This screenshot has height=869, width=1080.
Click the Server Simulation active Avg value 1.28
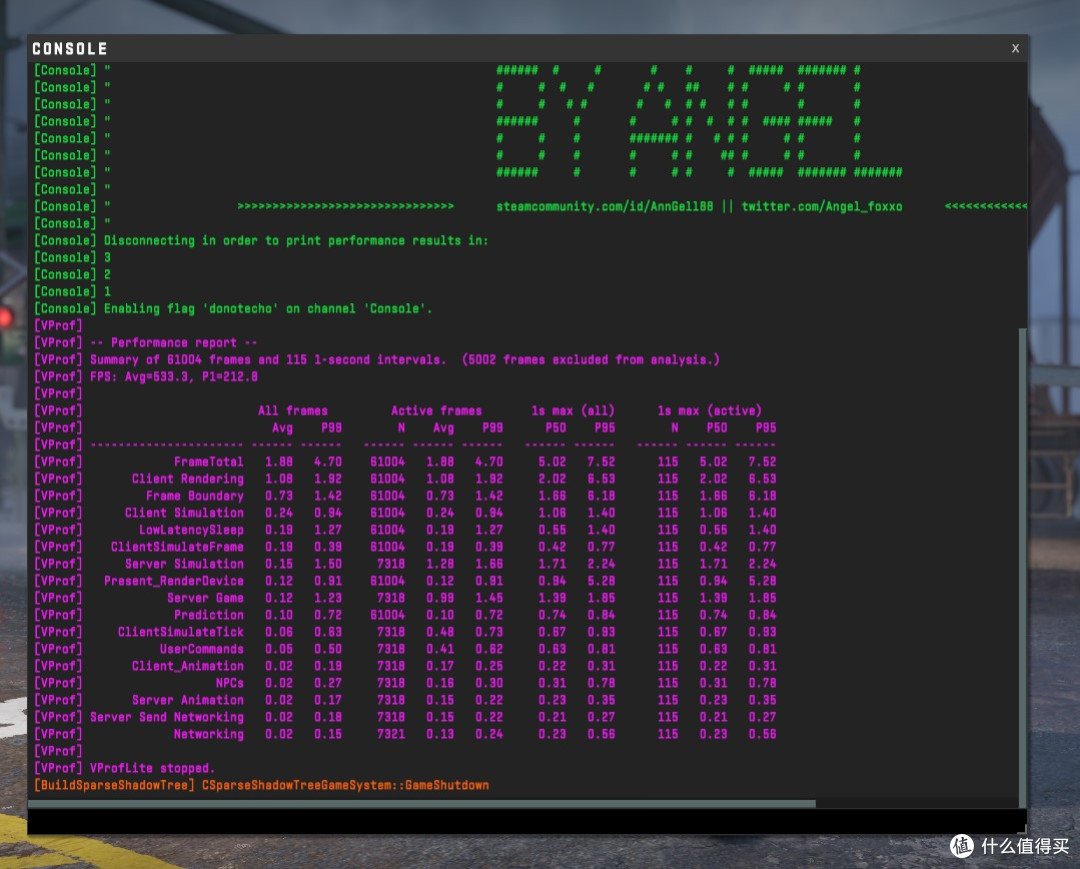coord(439,563)
